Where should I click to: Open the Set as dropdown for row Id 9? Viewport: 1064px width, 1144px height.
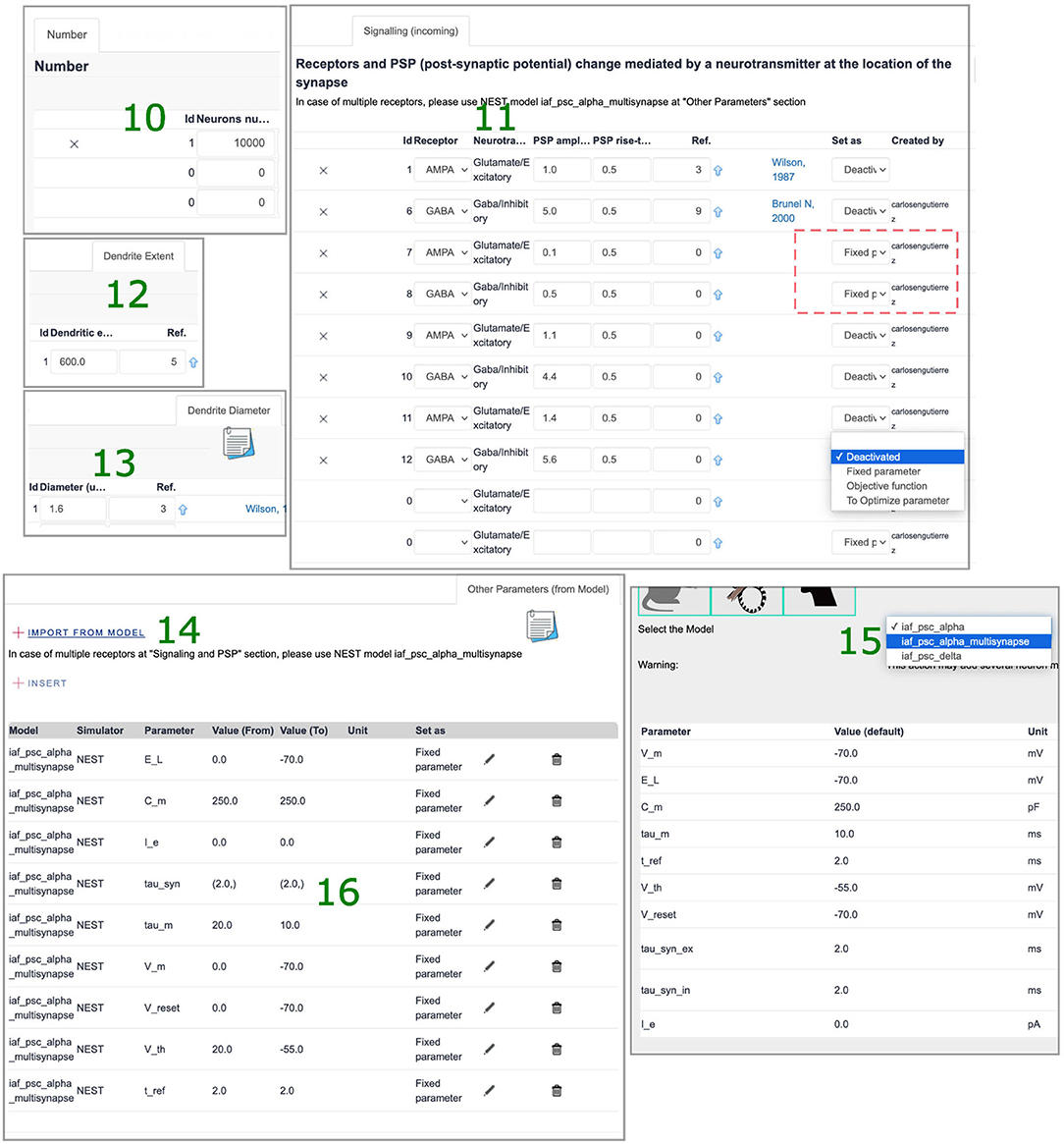pyautogui.click(x=861, y=336)
